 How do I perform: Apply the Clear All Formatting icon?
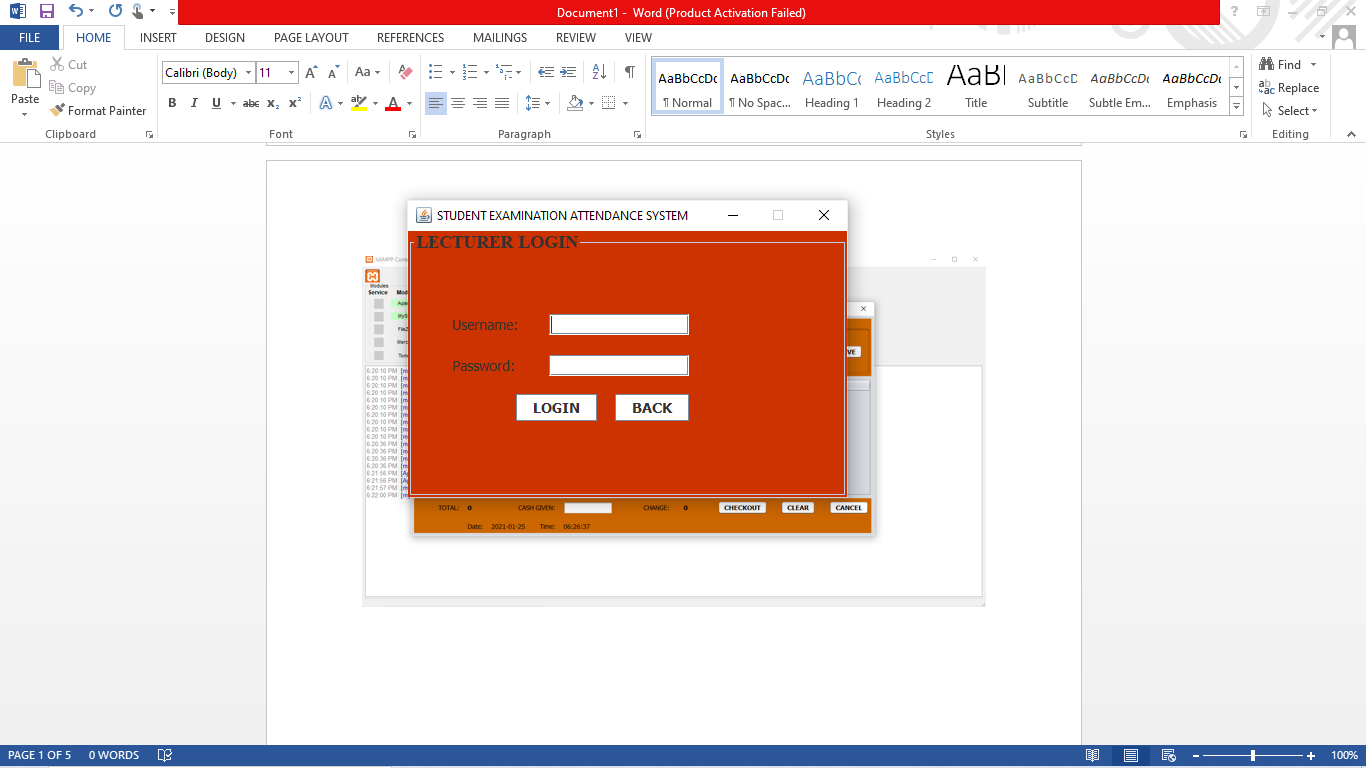pos(404,71)
